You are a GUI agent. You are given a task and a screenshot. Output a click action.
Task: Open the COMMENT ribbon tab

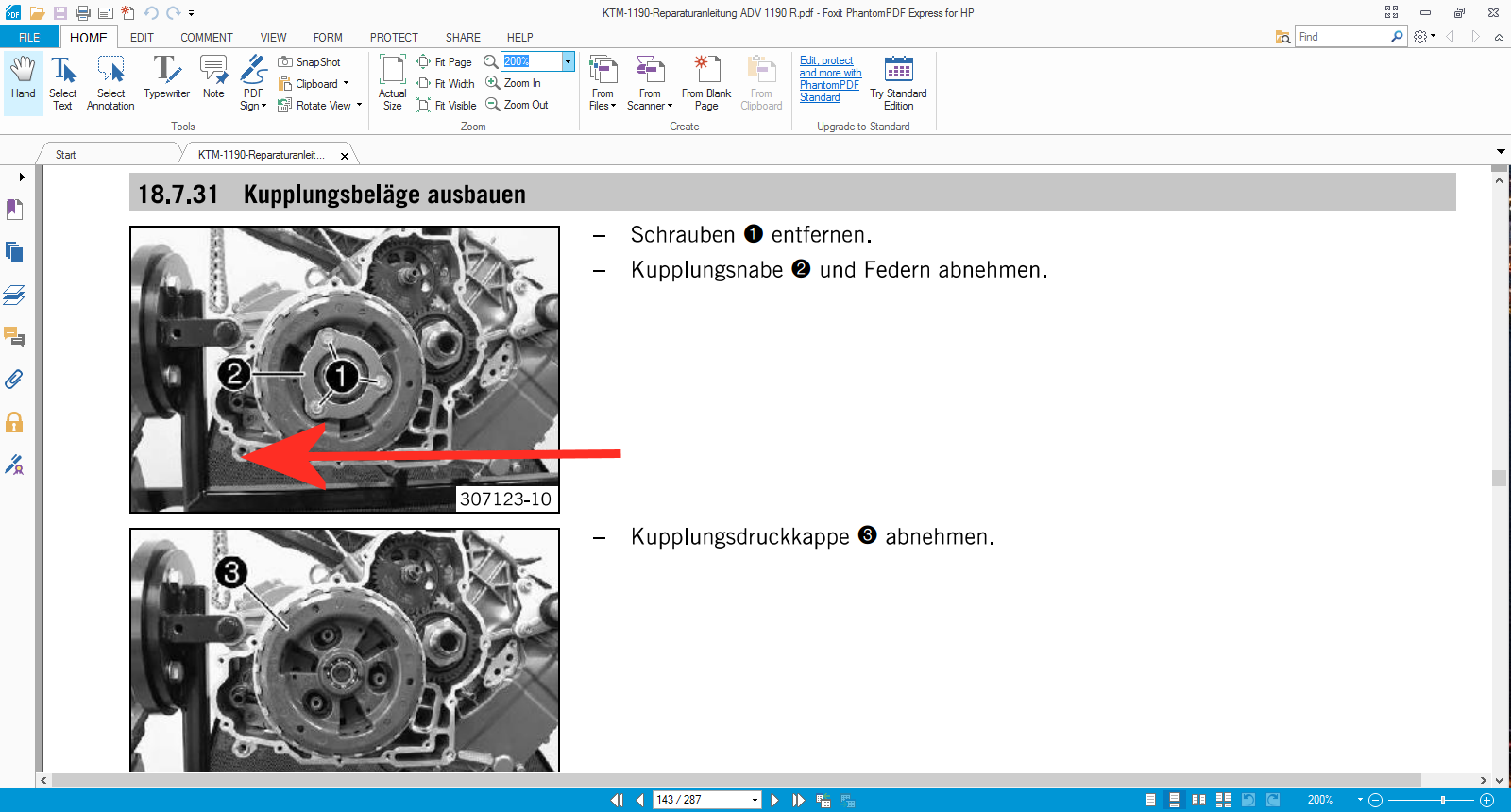[206, 38]
